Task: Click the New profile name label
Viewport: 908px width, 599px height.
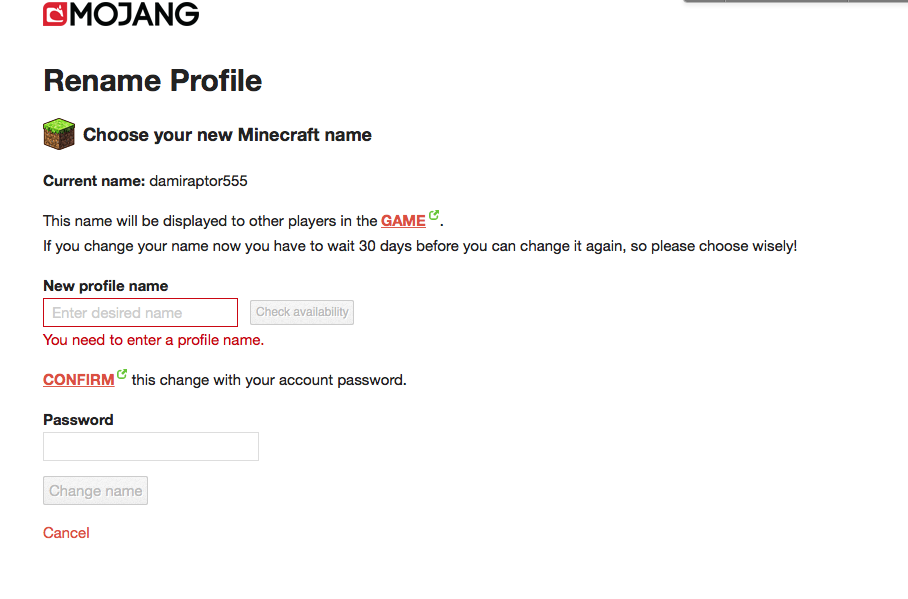Action: 105,286
